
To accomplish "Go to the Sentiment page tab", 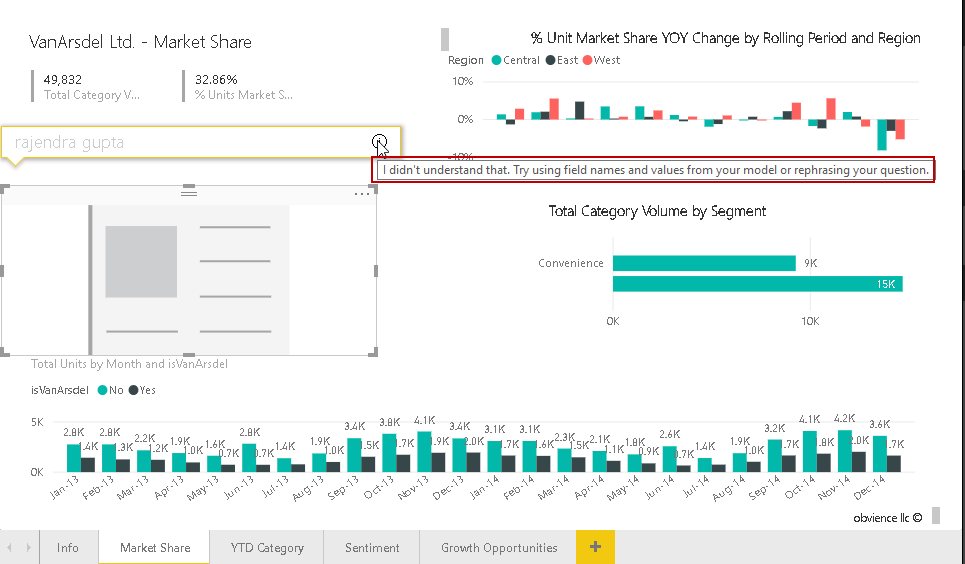I will [372, 548].
